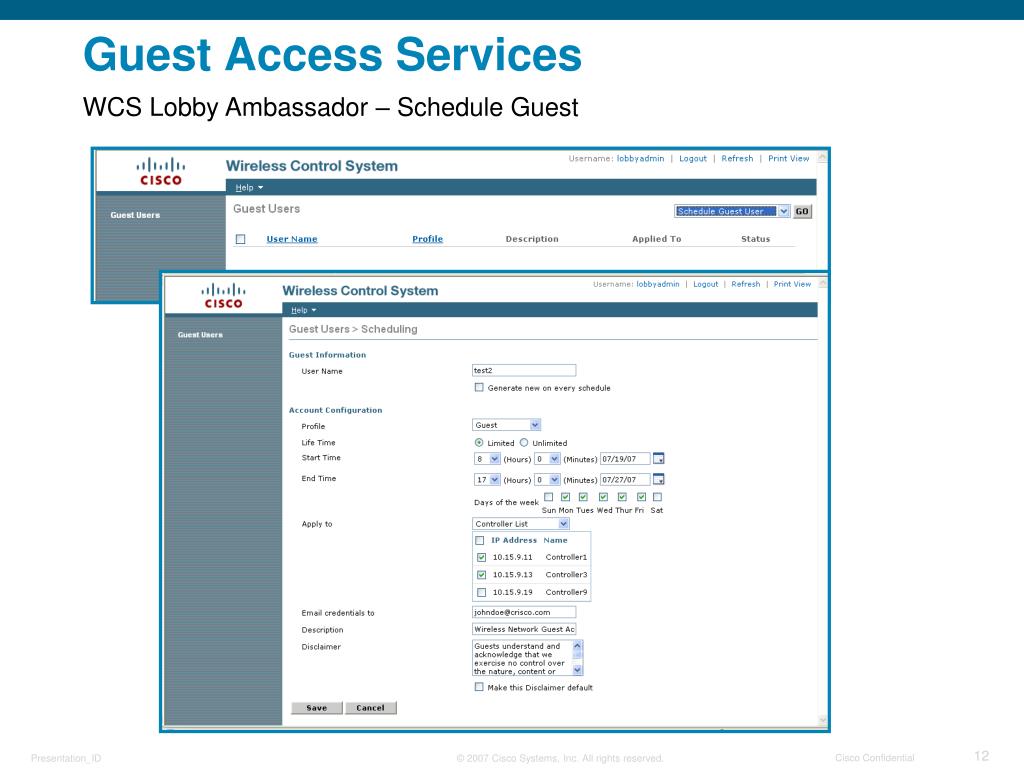Click the Applied To column header

tap(656, 239)
